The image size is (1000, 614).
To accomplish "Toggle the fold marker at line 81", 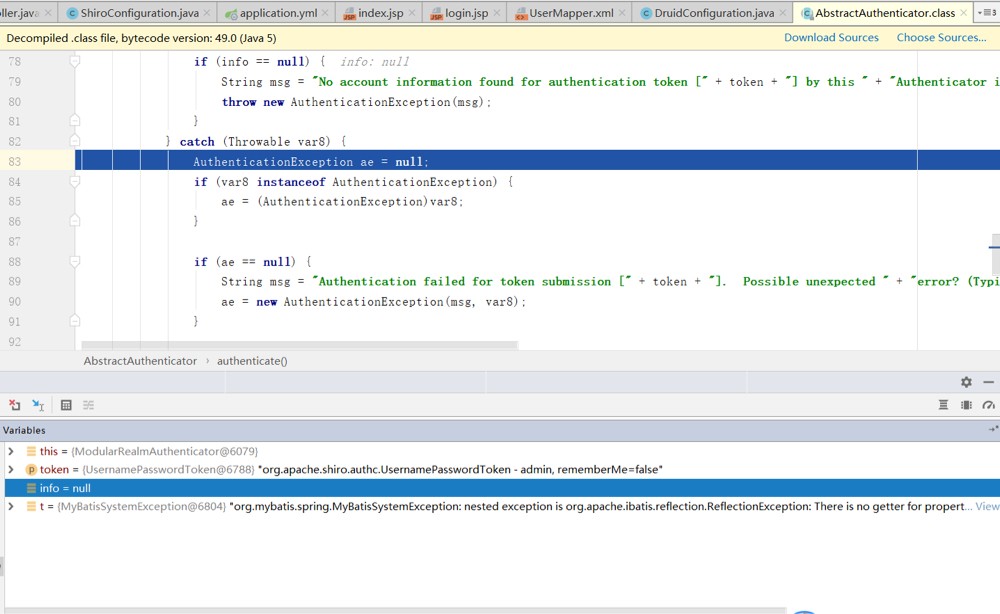I will pyautogui.click(x=75, y=121).
